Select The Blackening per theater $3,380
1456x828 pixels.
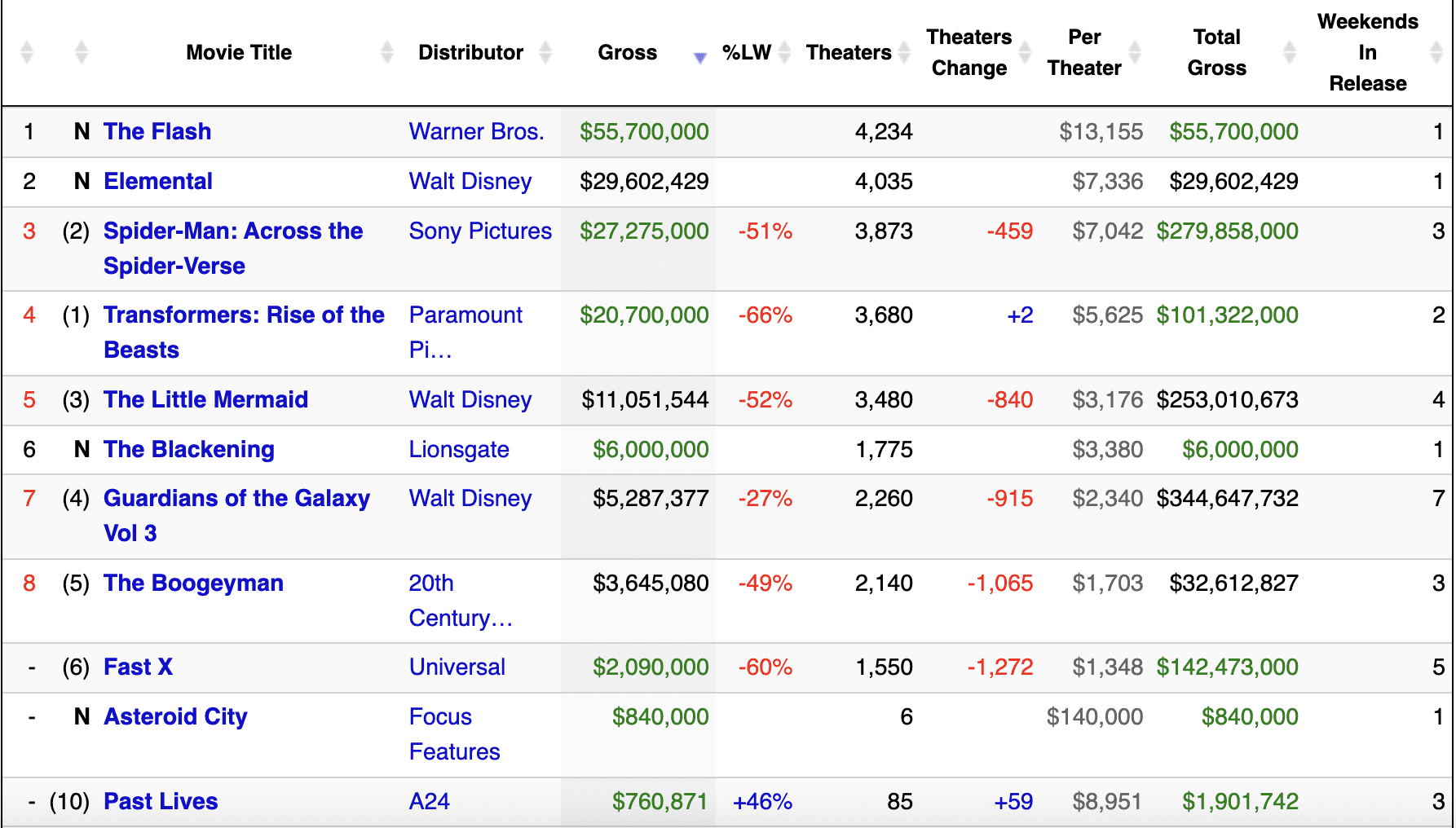tap(1108, 449)
